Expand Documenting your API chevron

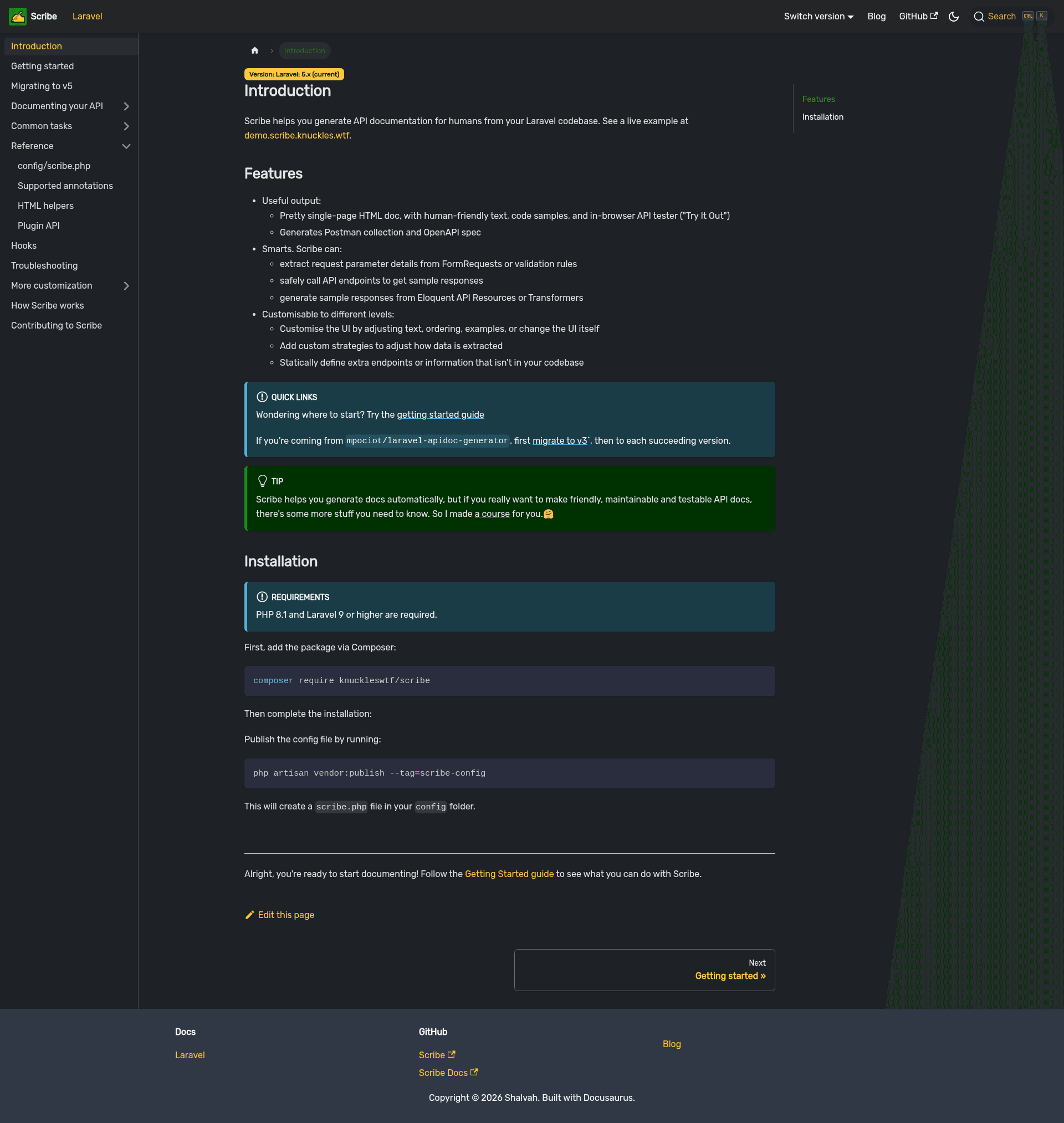pyautogui.click(x=126, y=106)
